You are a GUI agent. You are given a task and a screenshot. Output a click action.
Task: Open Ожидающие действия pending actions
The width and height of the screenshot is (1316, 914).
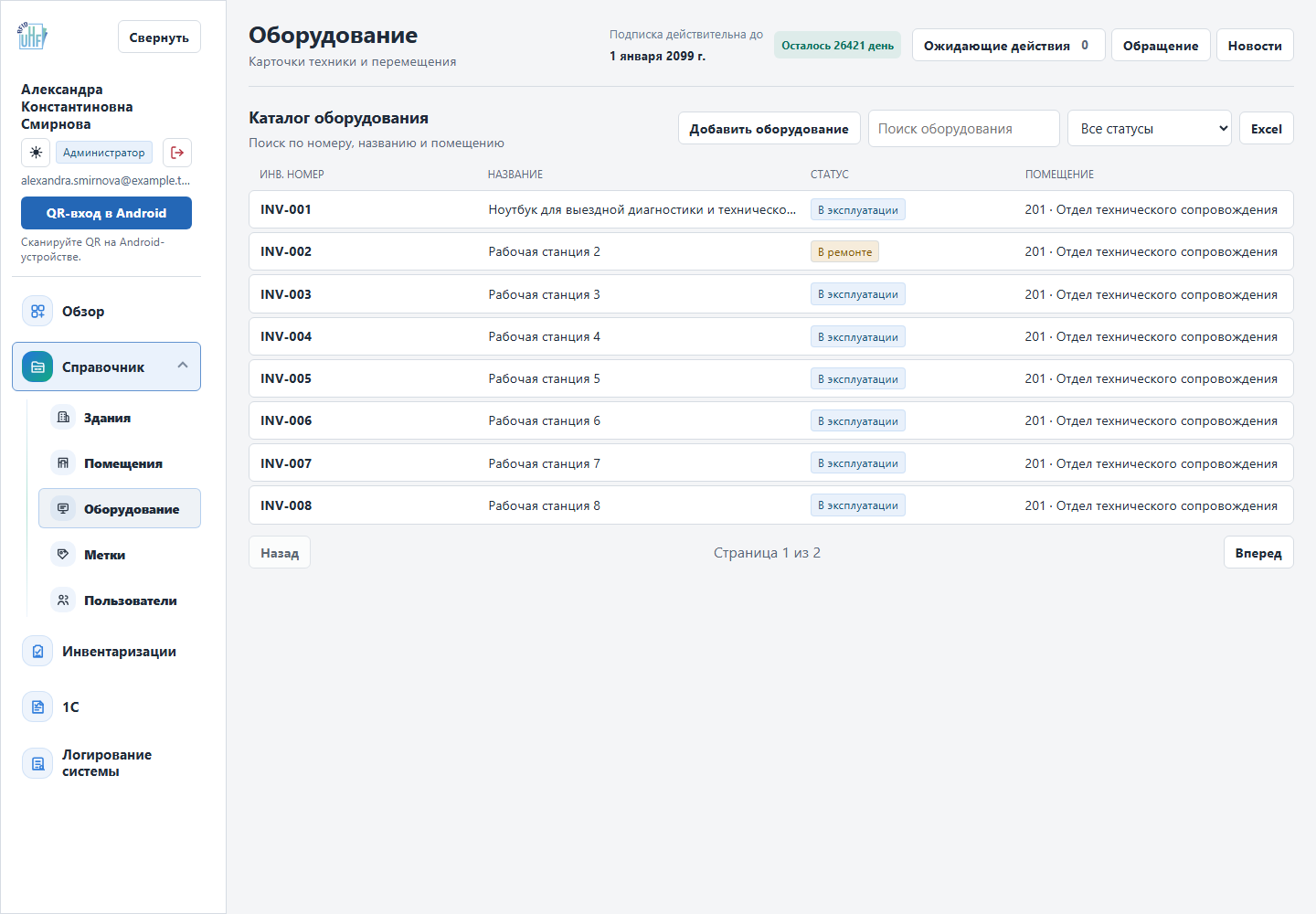tap(1008, 45)
